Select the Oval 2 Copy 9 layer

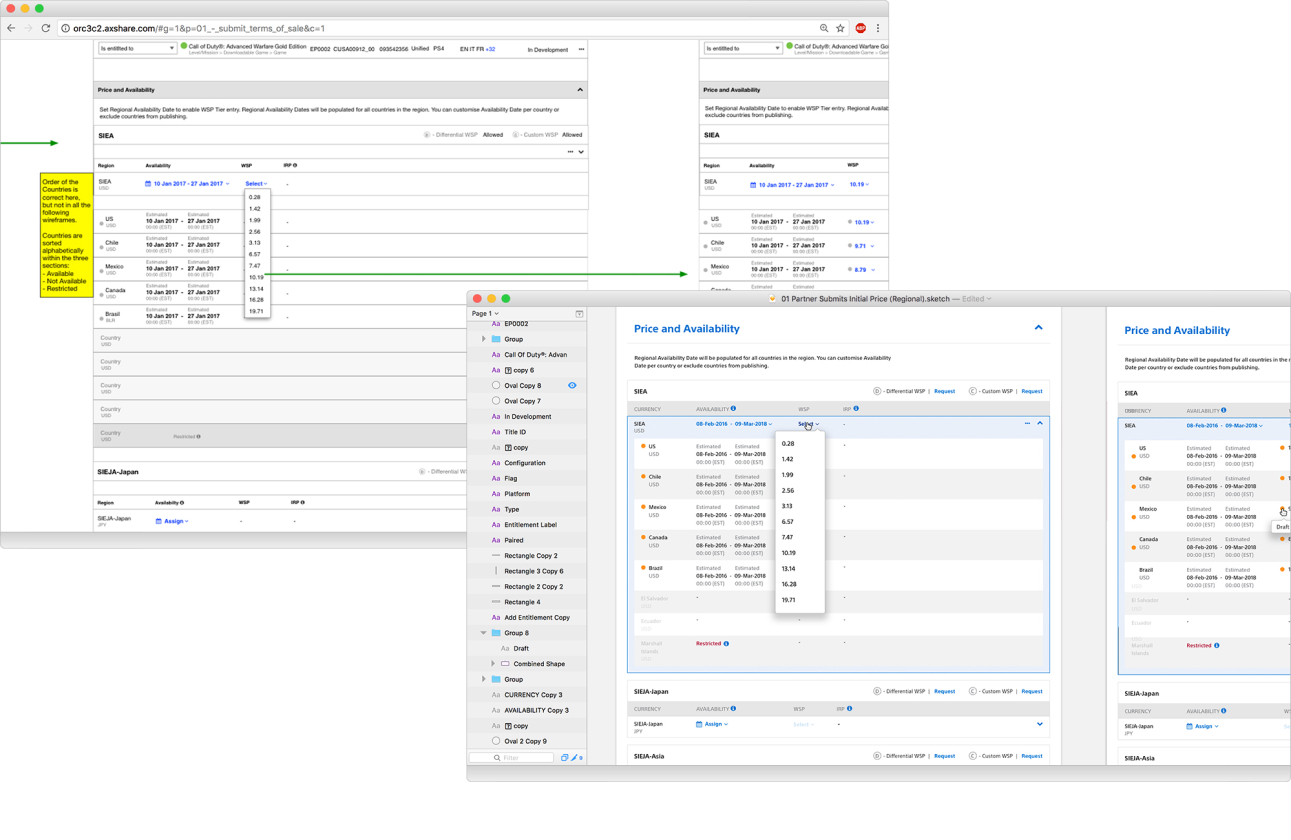[x=525, y=741]
